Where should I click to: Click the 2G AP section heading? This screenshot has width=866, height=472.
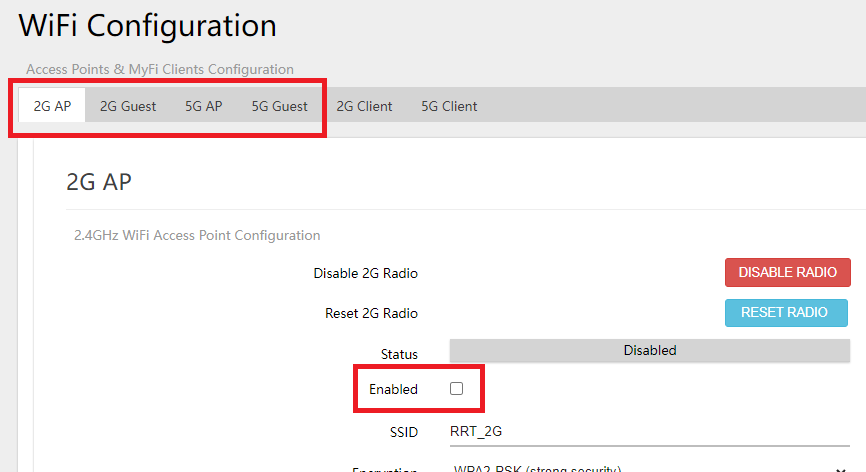tap(99, 181)
